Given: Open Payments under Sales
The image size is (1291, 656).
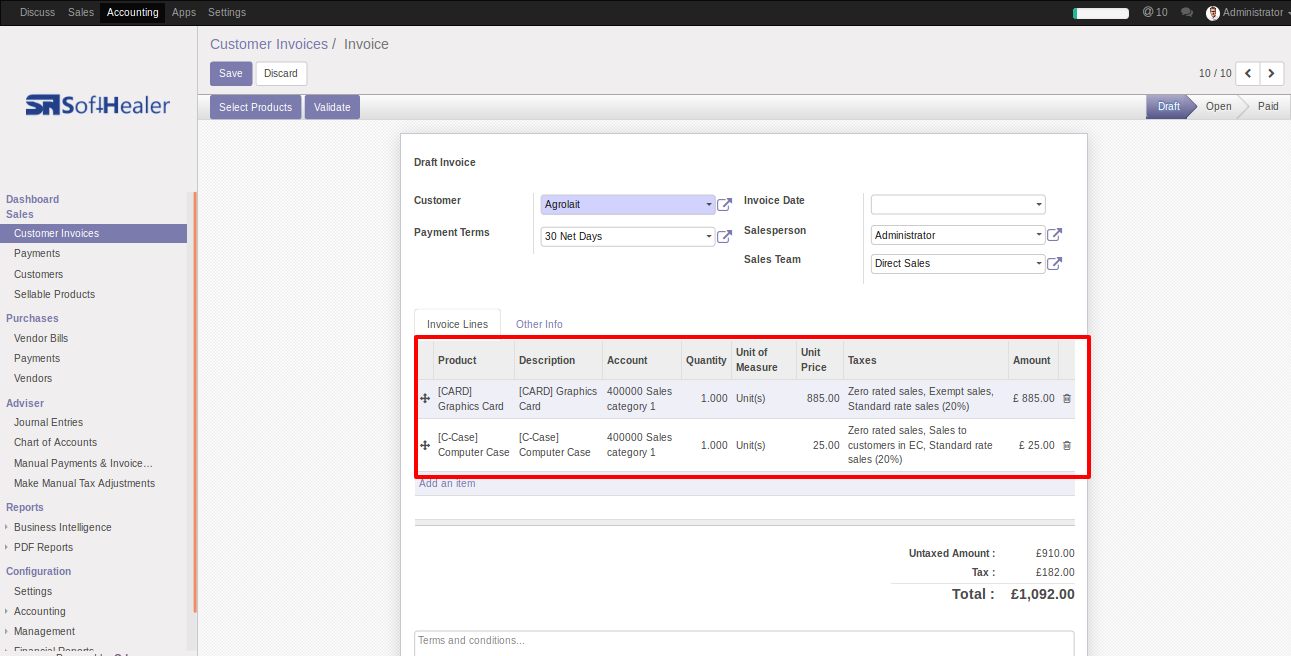Looking at the screenshot, I should (x=37, y=253).
